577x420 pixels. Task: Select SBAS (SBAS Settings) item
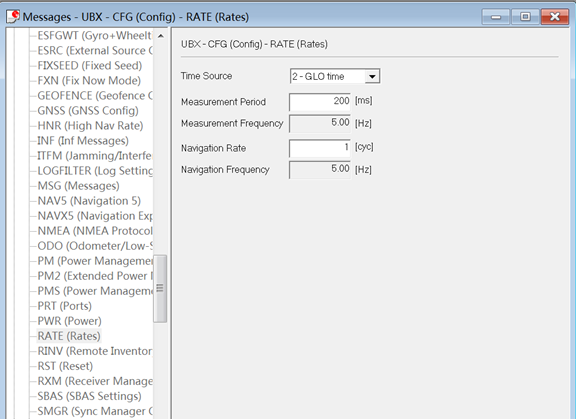(x=89, y=397)
